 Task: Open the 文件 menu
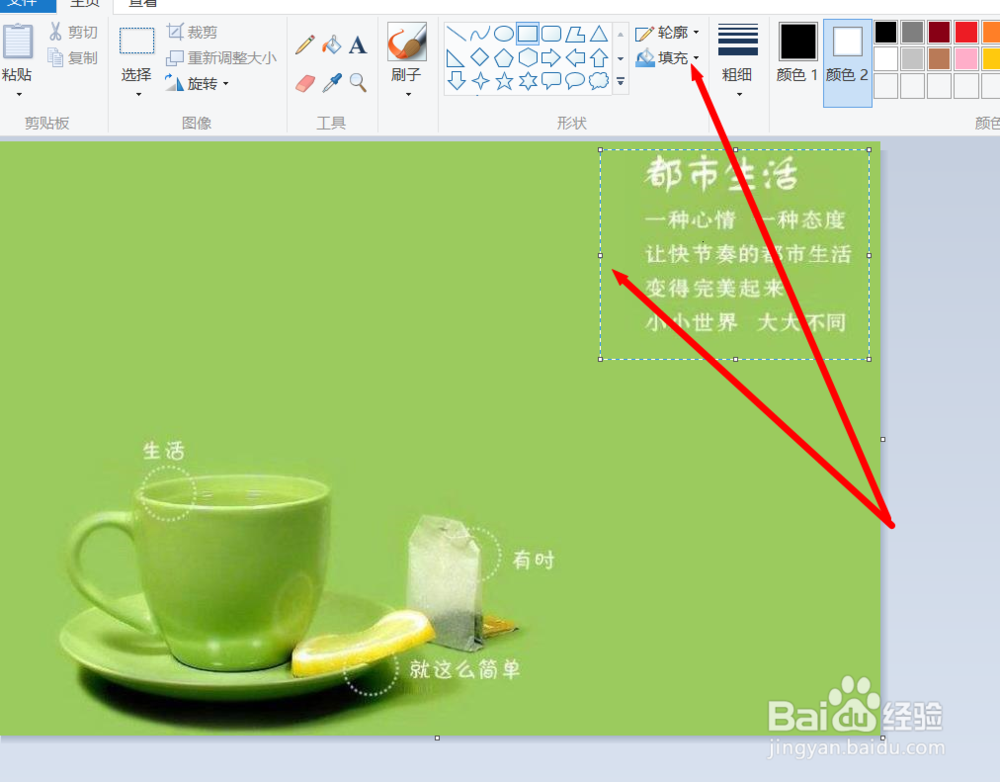[25, 4]
